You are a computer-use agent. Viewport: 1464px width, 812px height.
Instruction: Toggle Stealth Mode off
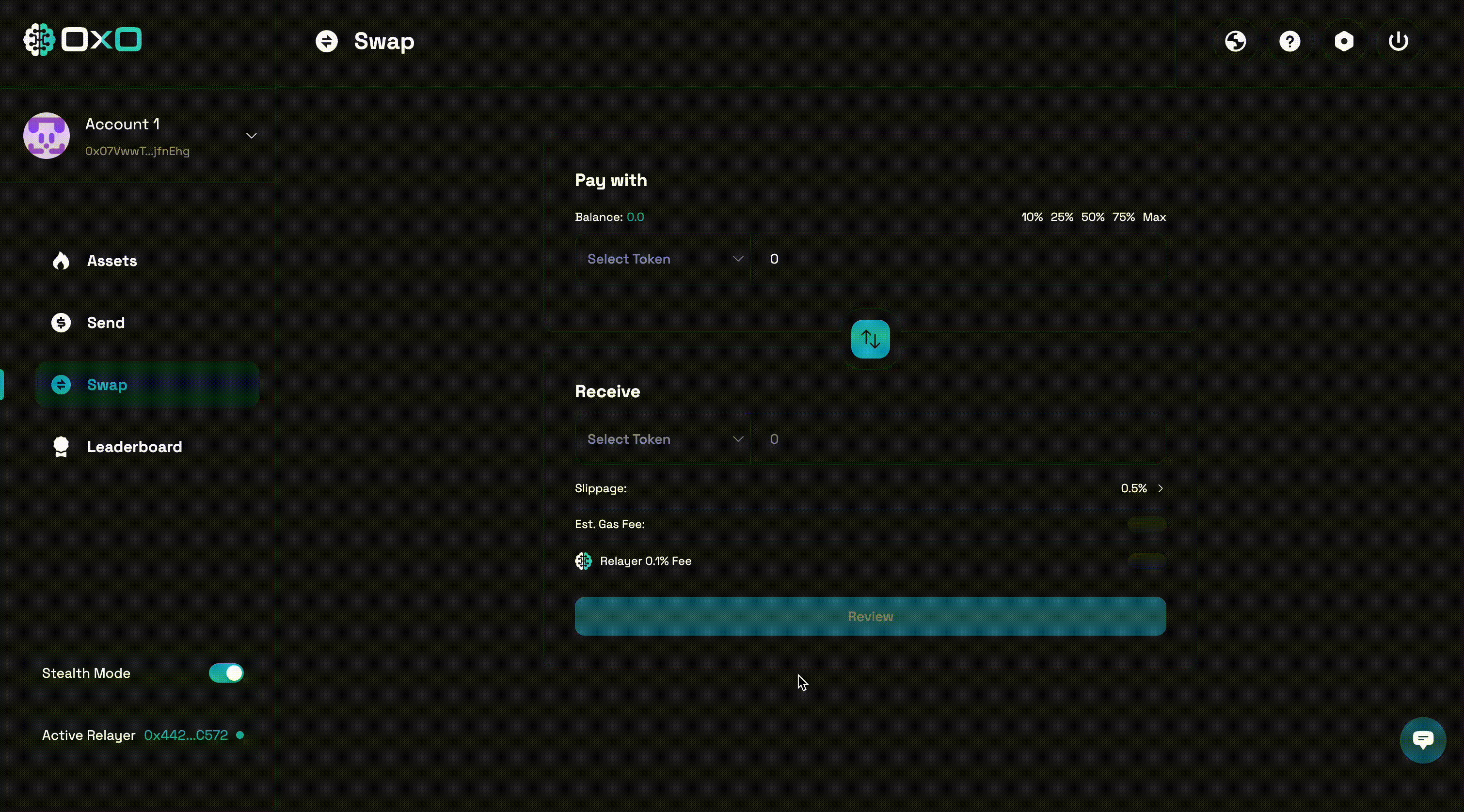click(225, 673)
